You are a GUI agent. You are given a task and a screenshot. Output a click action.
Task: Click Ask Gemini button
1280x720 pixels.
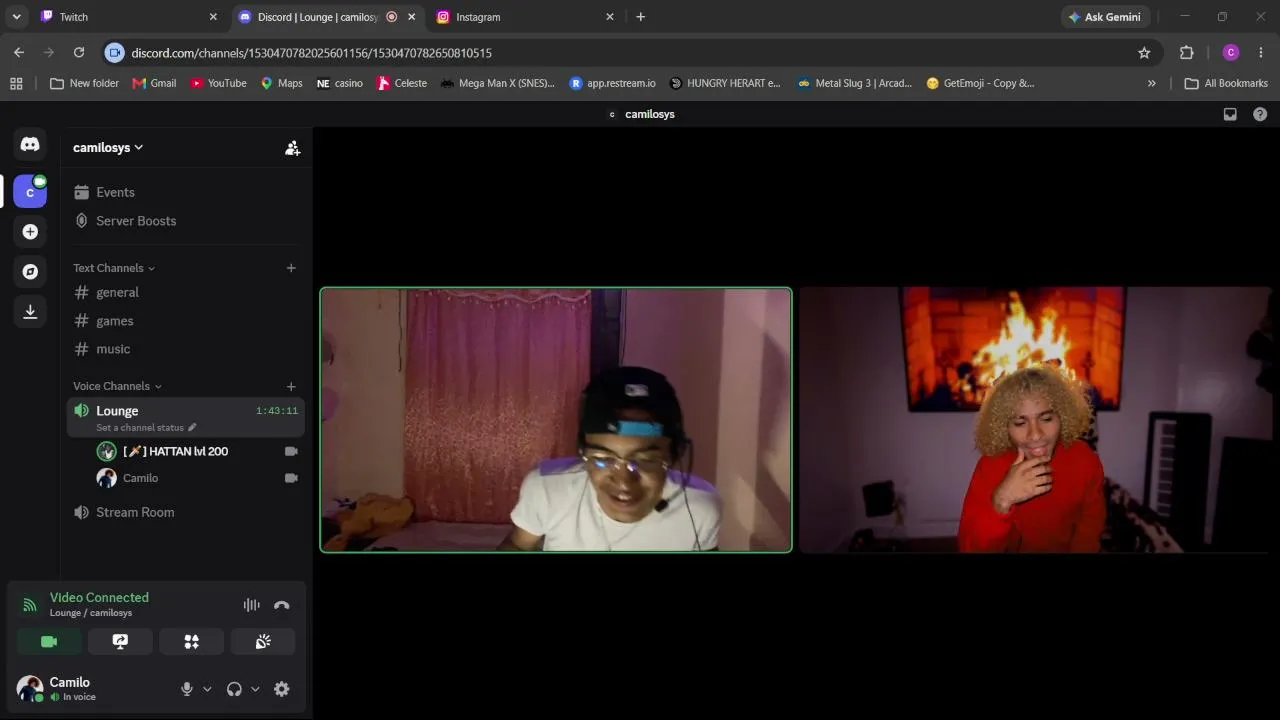coord(1105,17)
